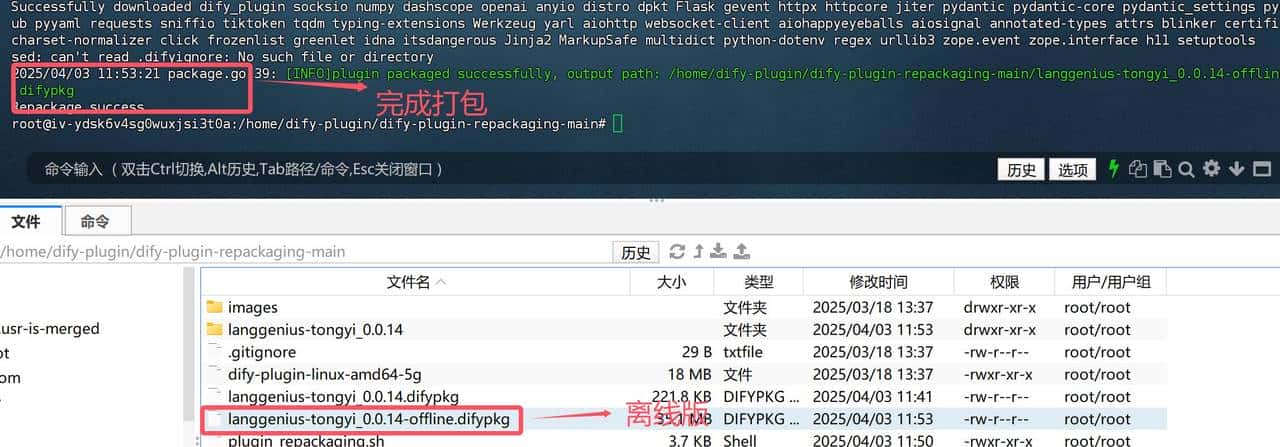Click the .gitignore file icon
The width and height of the screenshot is (1280, 447).
click(214, 351)
